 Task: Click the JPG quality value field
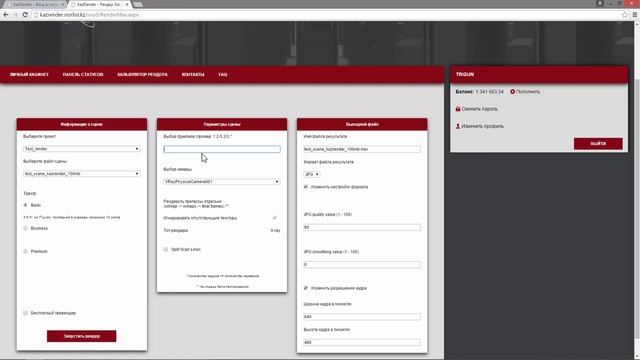click(362, 227)
